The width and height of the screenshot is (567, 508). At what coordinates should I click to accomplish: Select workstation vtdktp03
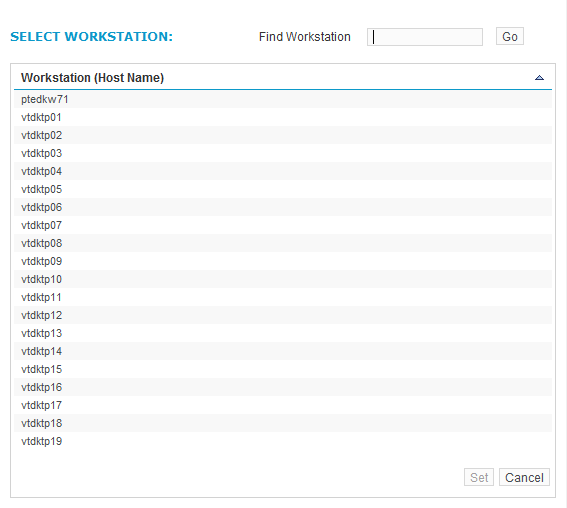point(283,153)
